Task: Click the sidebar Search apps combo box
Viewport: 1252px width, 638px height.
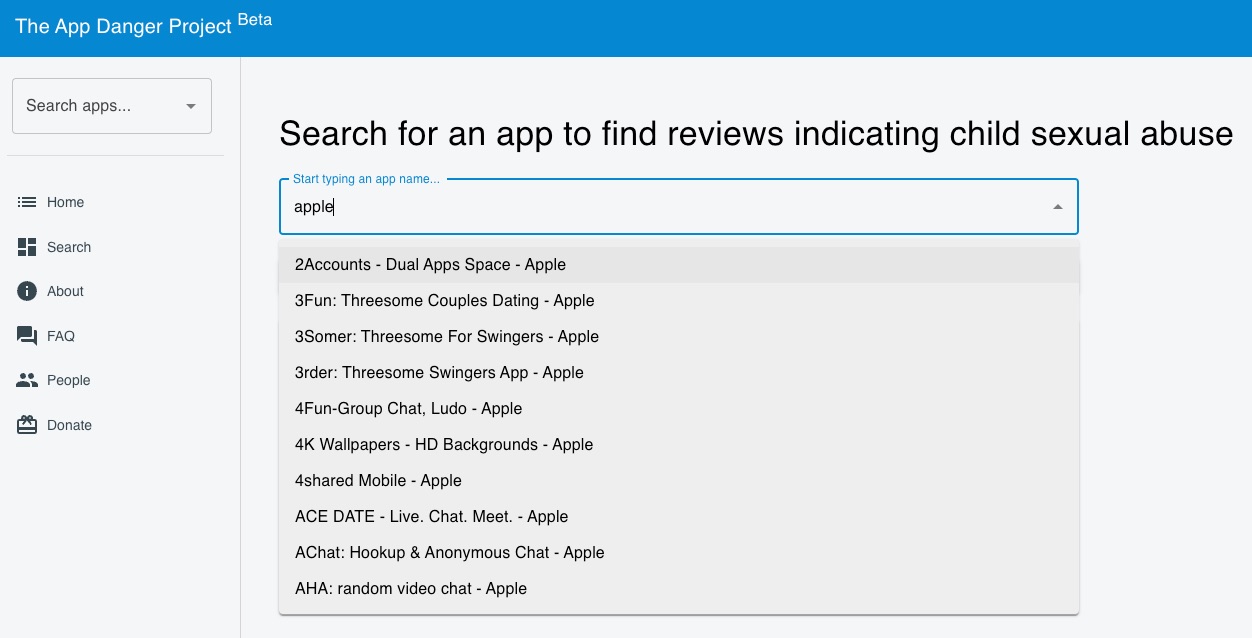Action: point(100,106)
